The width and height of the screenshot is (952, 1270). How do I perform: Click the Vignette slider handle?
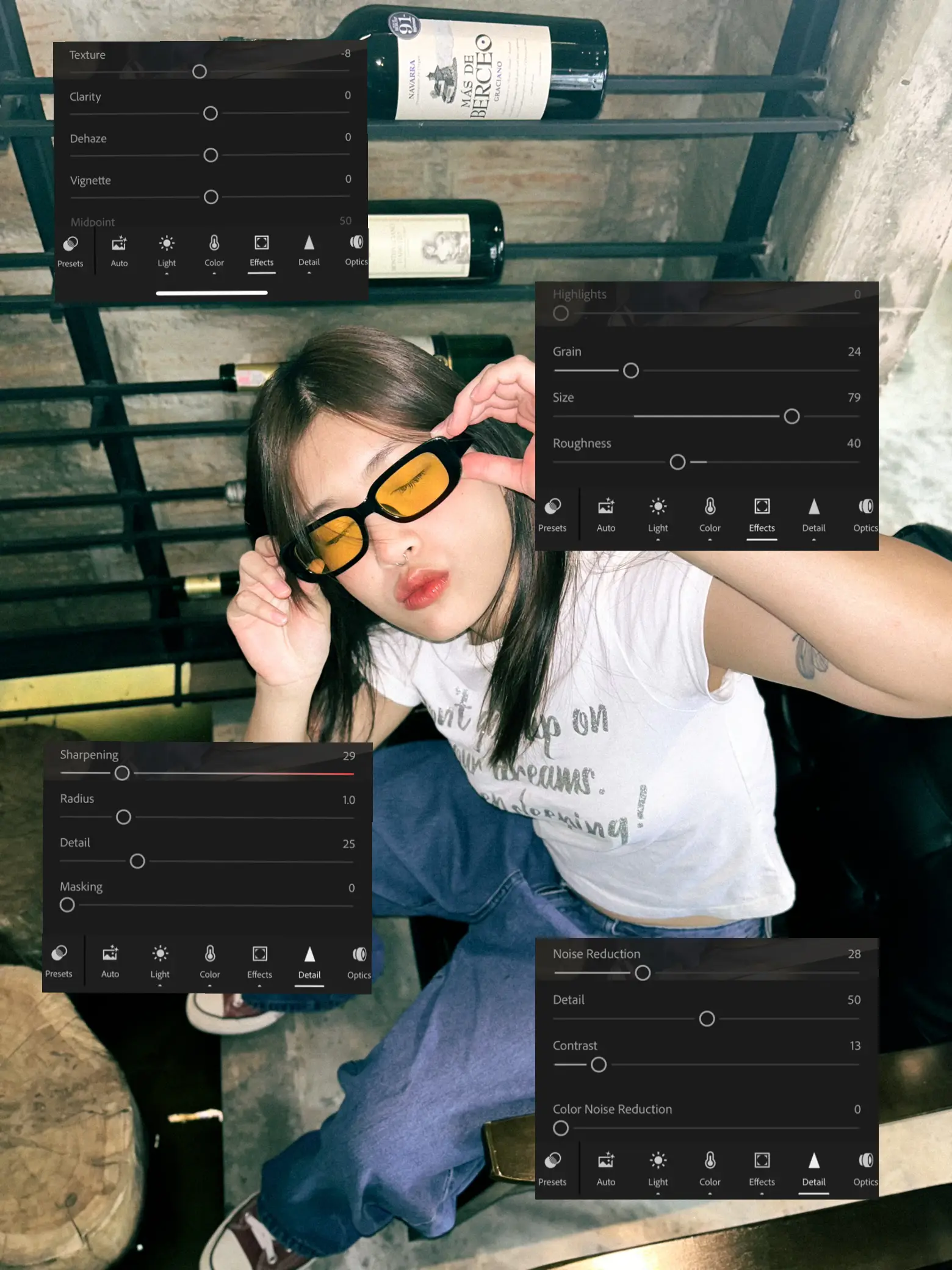pos(211,197)
